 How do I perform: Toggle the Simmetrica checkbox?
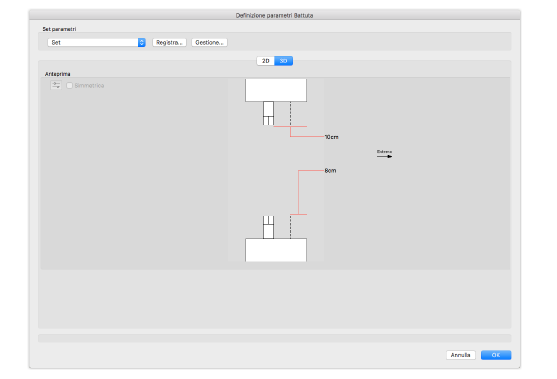[x=70, y=86]
